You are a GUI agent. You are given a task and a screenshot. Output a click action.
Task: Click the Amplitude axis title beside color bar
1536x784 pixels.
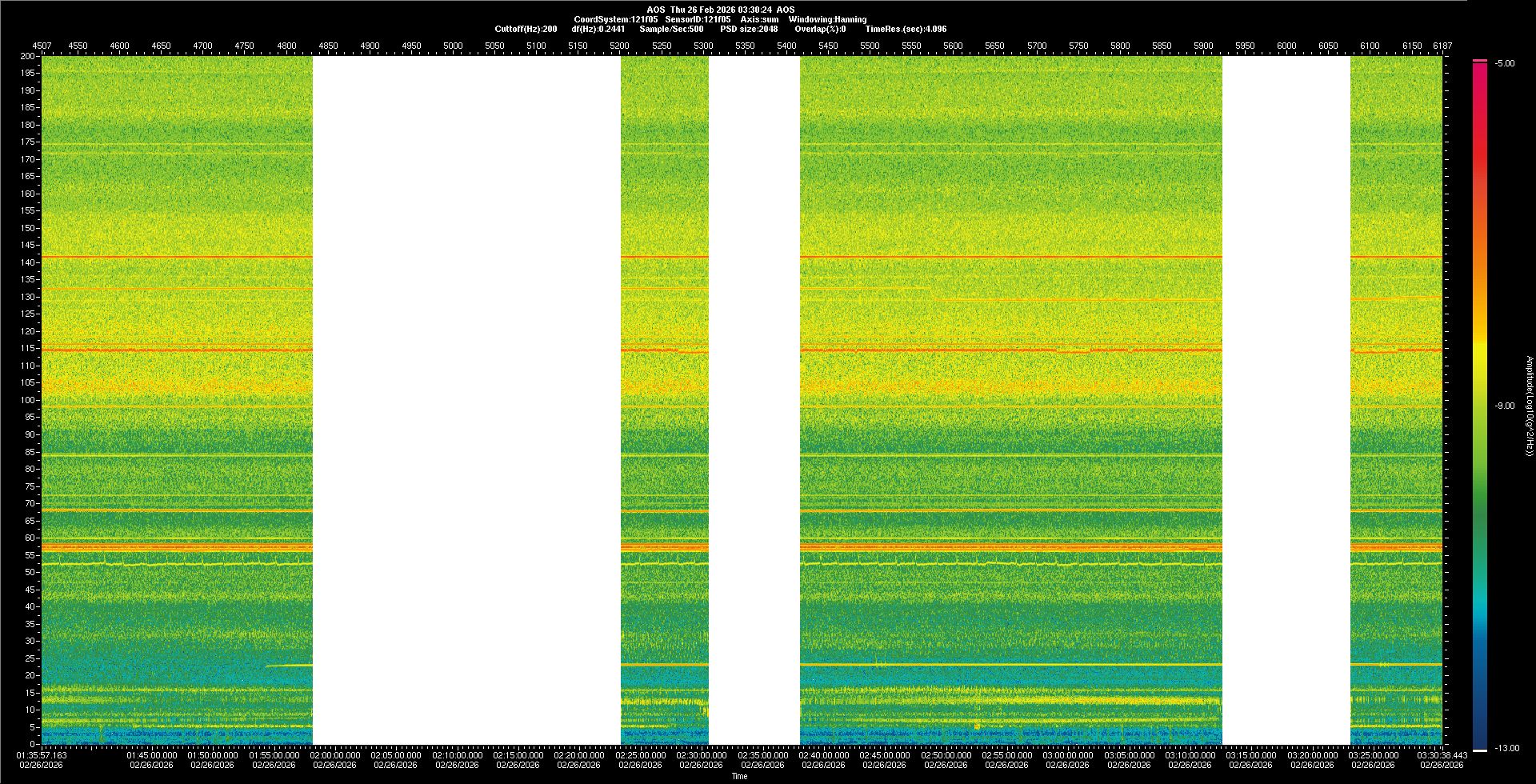coord(1529,406)
